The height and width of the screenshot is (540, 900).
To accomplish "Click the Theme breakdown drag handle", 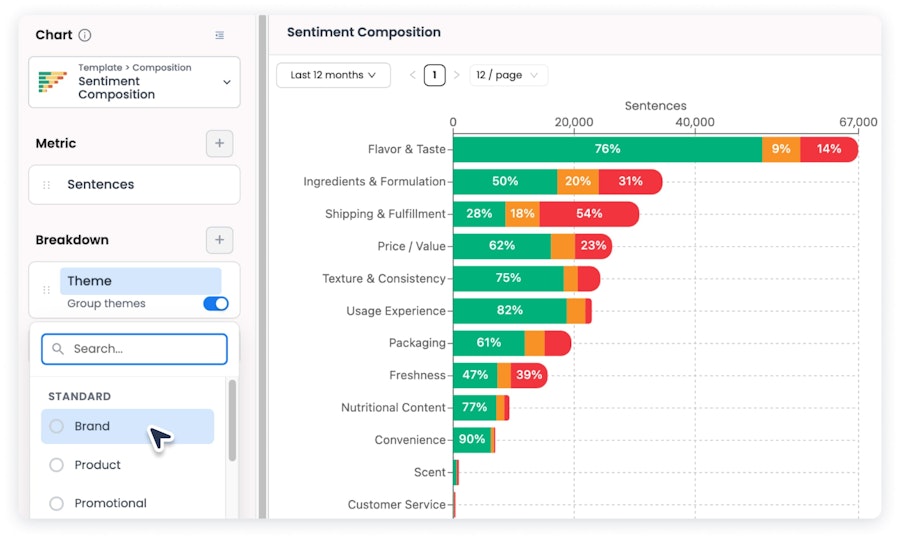I will (x=46, y=290).
